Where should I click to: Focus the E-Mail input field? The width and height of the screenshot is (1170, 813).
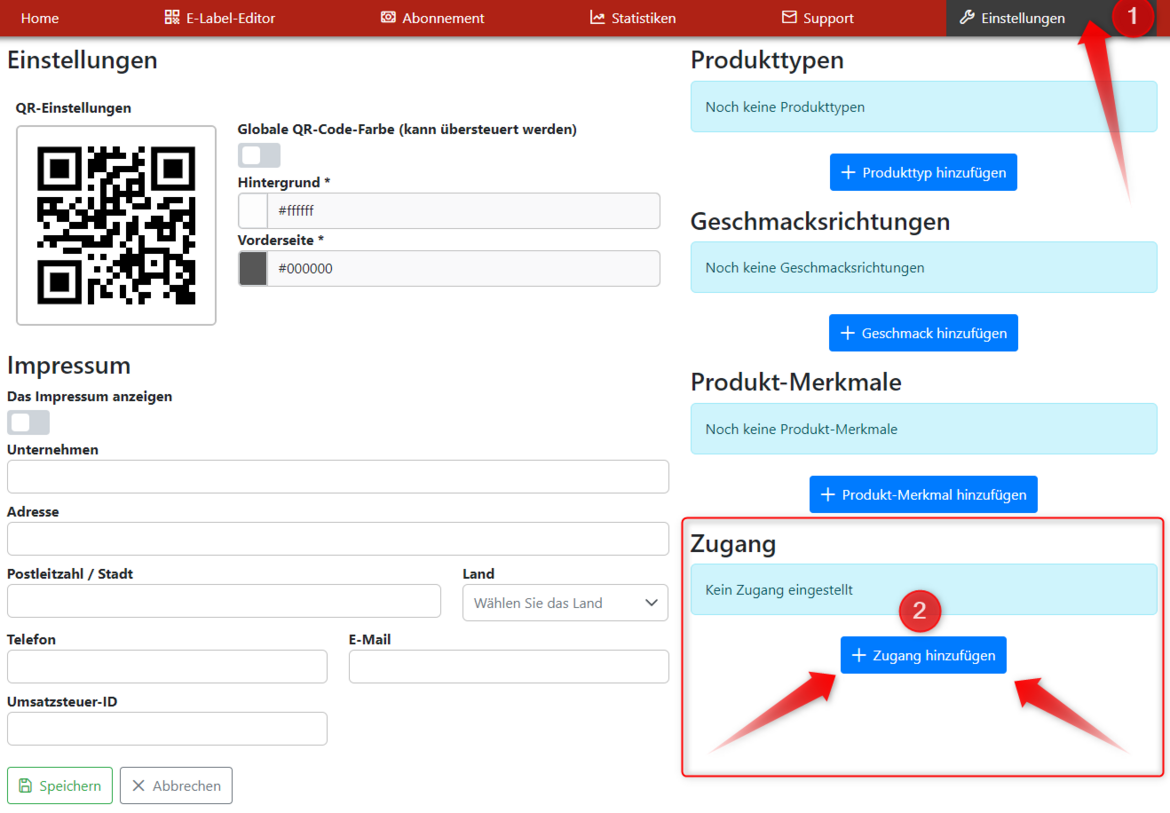[509, 666]
